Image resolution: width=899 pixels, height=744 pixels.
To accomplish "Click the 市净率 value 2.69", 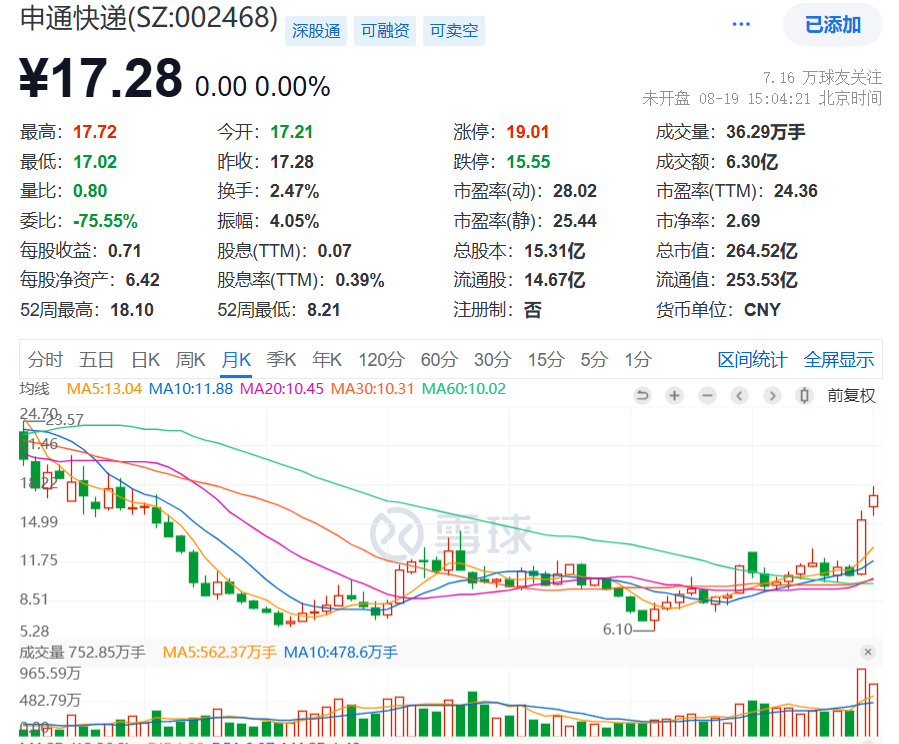I will [743, 221].
